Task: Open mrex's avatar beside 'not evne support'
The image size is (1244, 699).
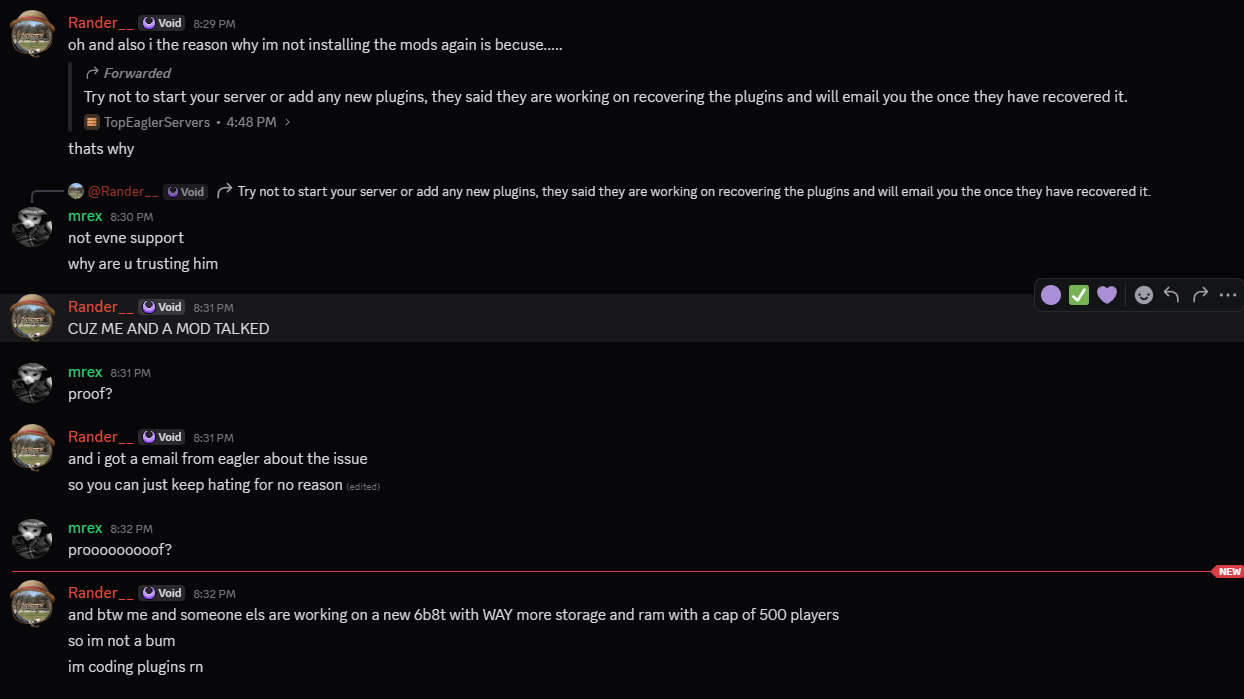Action: pyautogui.click(x=32, y=227)
